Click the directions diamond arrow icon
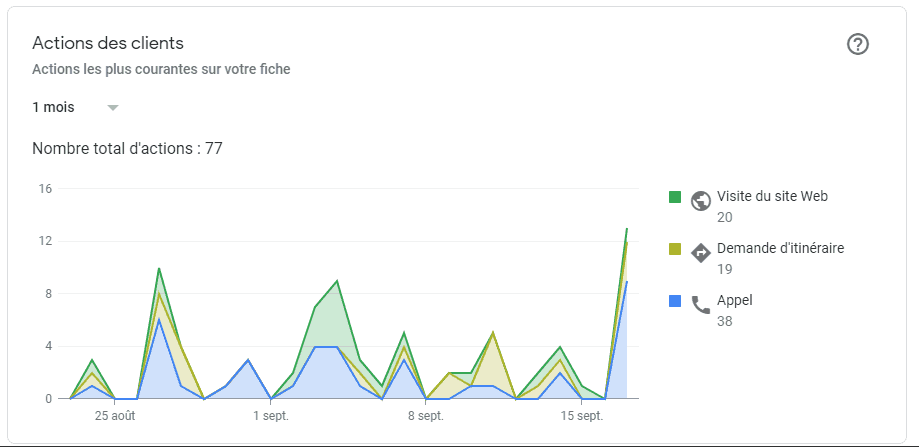 pyautogui.click(x=700, y=252)
